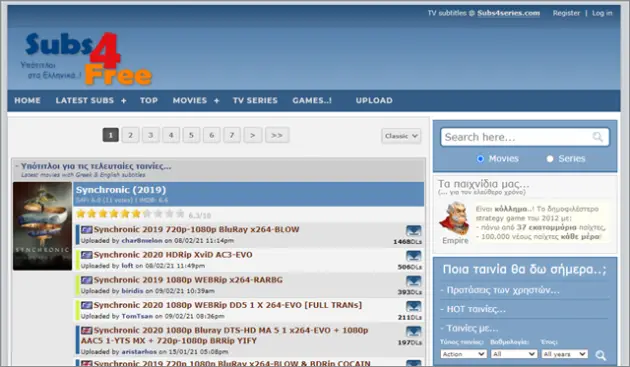Focus the Search here input field
630x367 pixels.
click(525, 137)
